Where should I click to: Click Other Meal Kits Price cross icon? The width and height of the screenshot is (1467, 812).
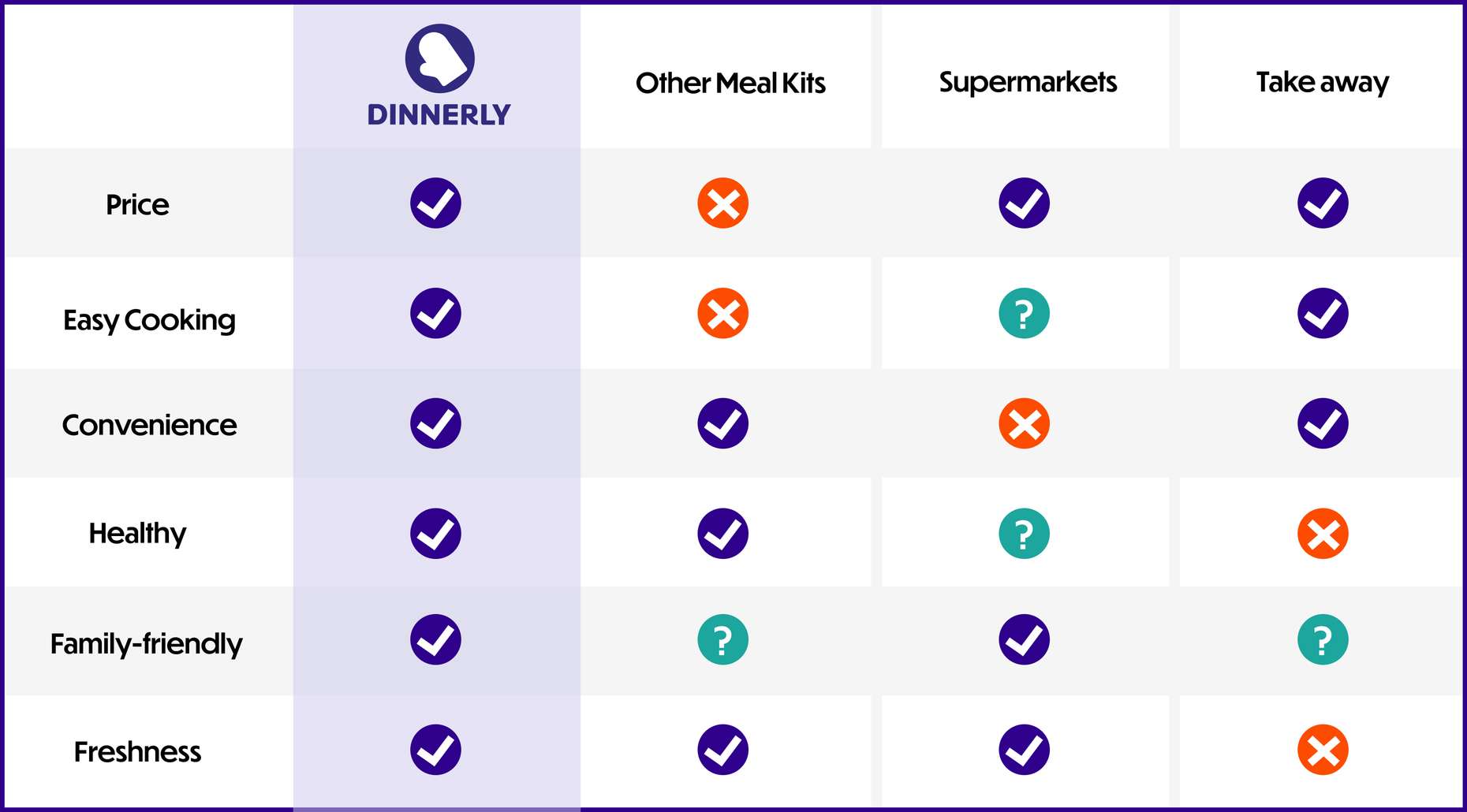coord(722,203)
